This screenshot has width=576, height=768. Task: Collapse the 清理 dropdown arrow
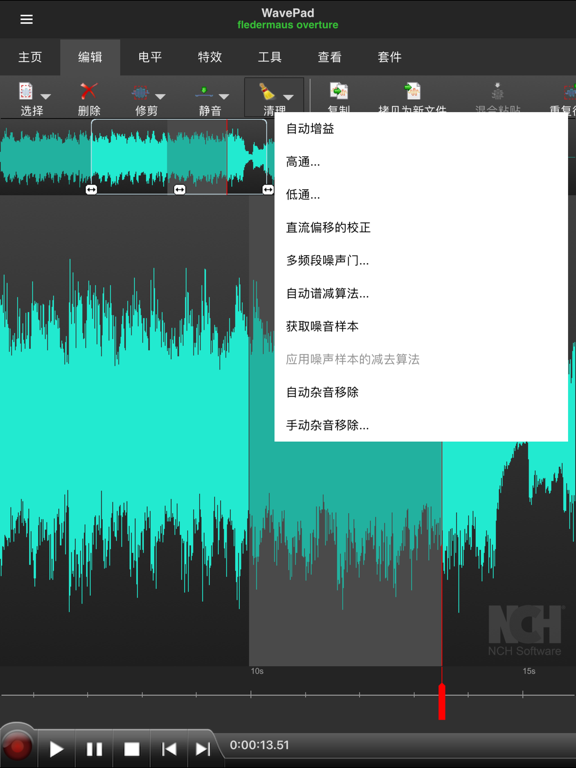(288, 97)
